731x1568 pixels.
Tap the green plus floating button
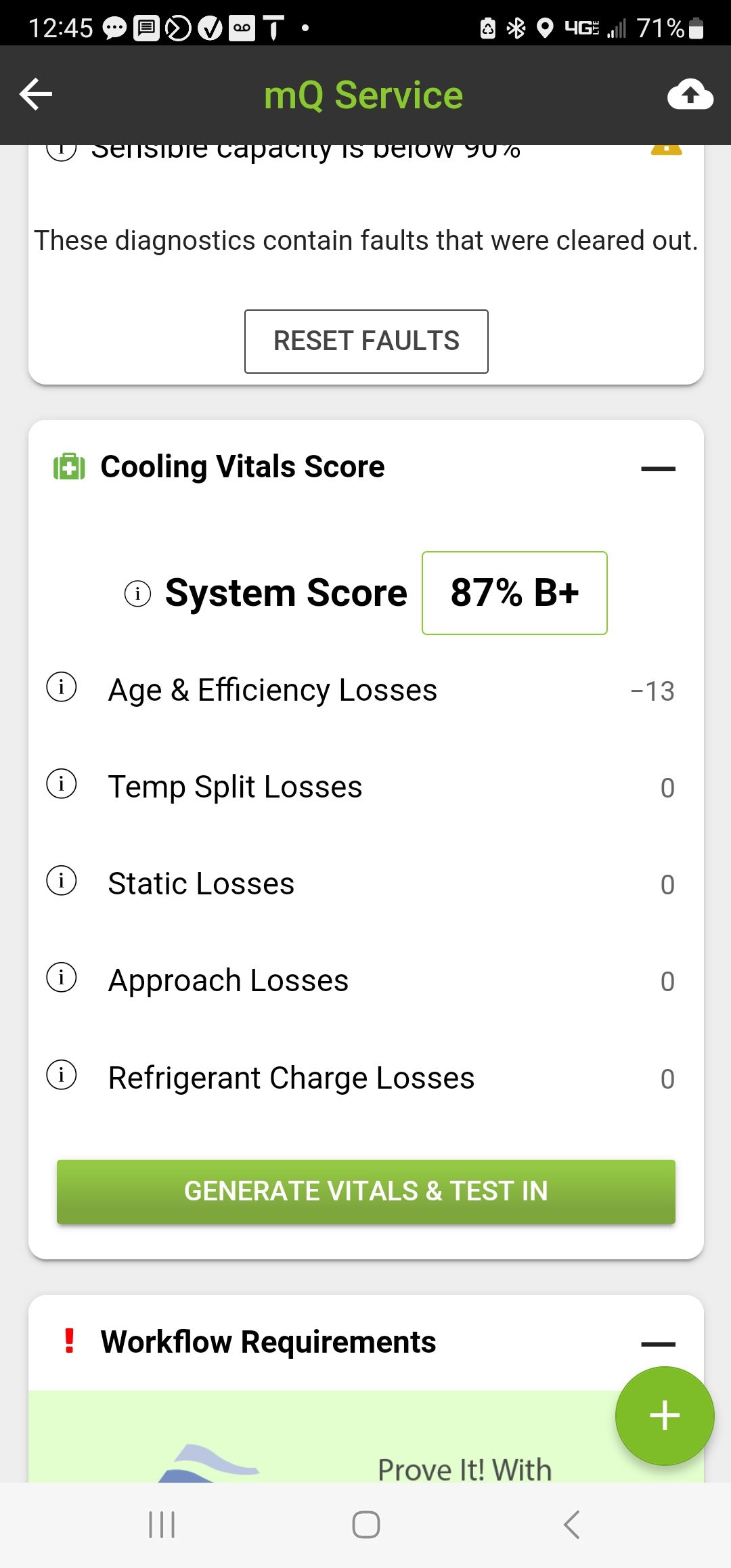click(665, 1416)
